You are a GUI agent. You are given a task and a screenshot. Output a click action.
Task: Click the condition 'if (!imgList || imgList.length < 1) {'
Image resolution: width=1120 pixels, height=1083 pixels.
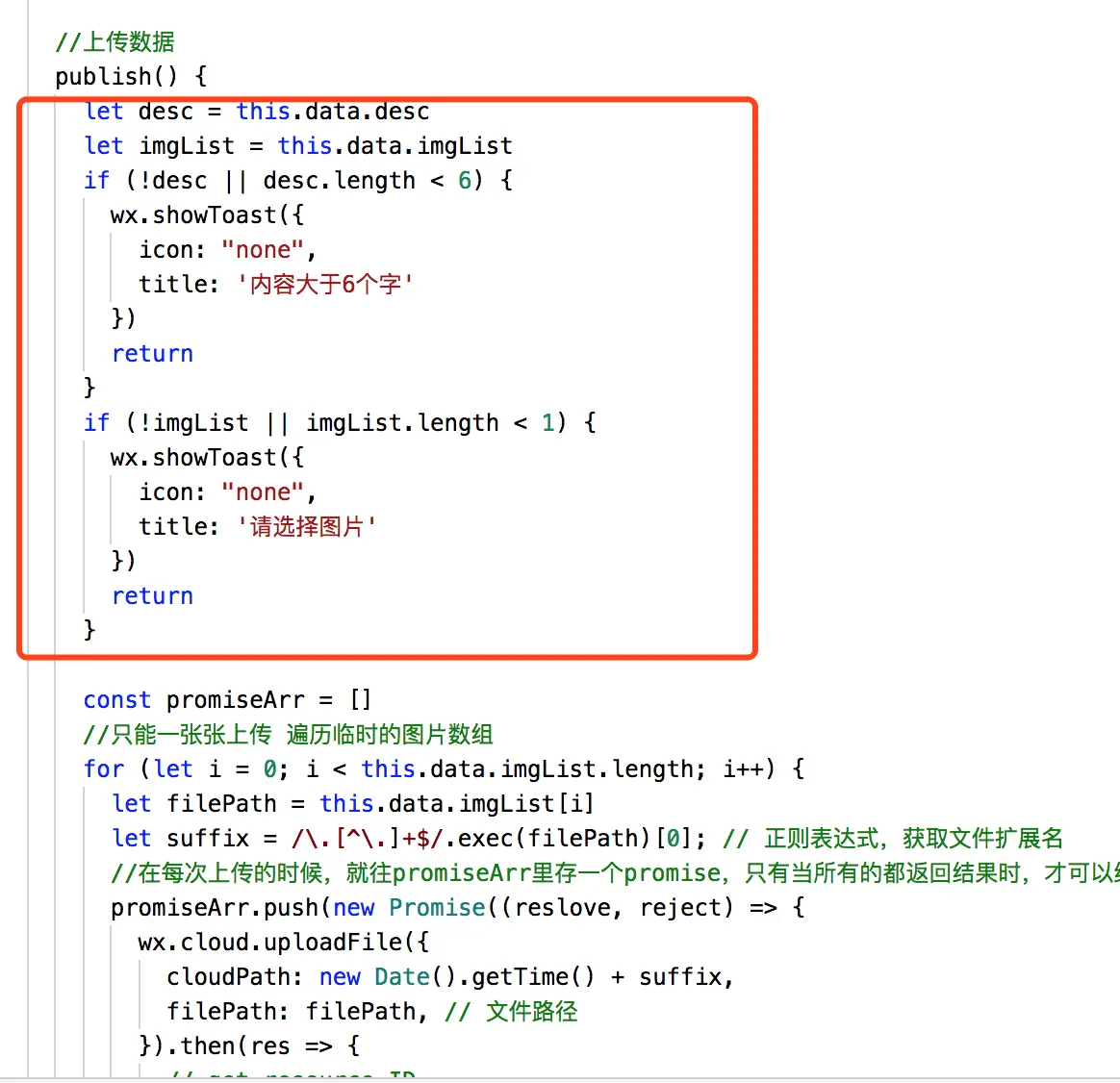340,422
